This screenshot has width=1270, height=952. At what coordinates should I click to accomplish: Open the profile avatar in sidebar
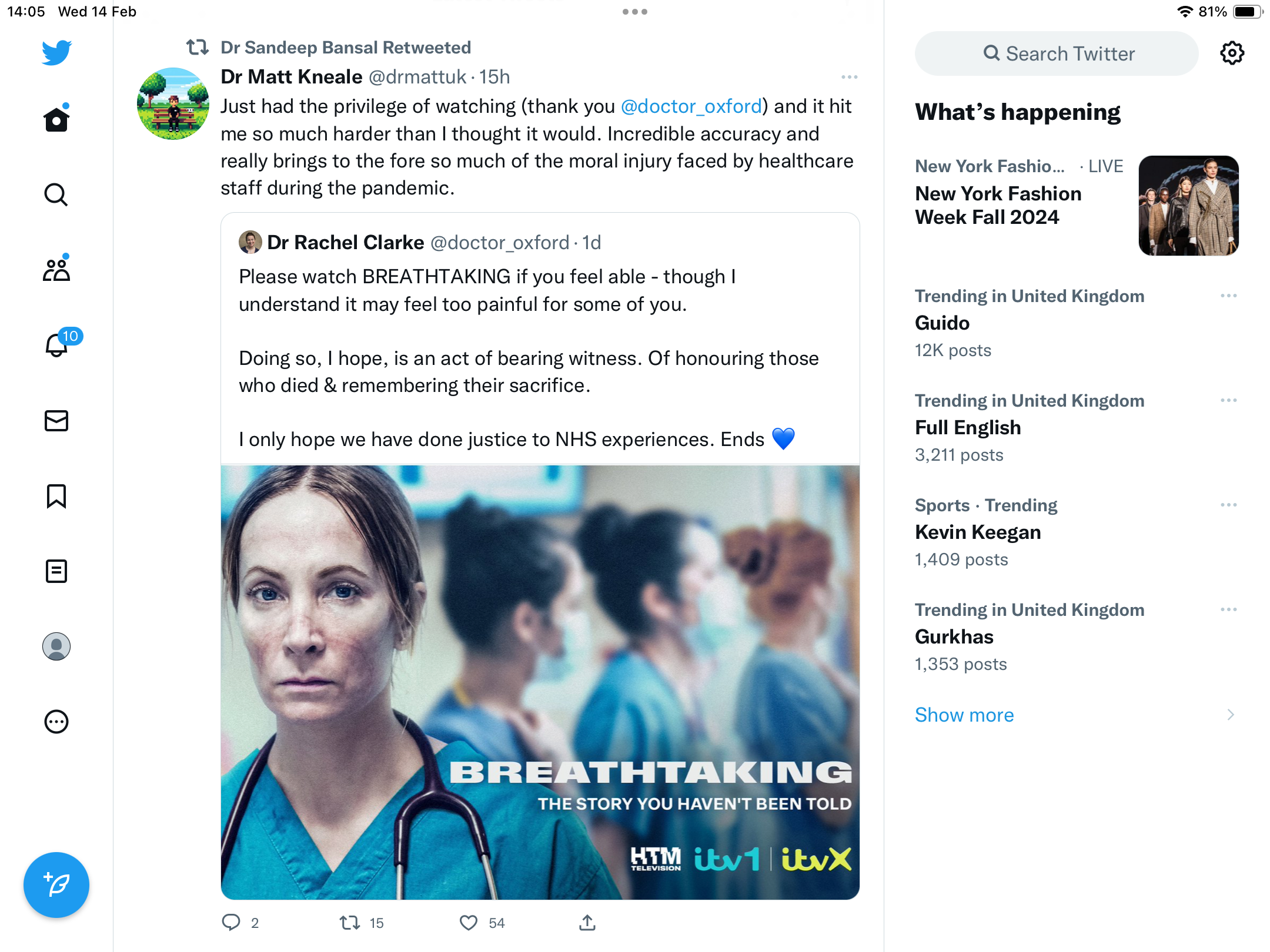click(x=56, y=646)
